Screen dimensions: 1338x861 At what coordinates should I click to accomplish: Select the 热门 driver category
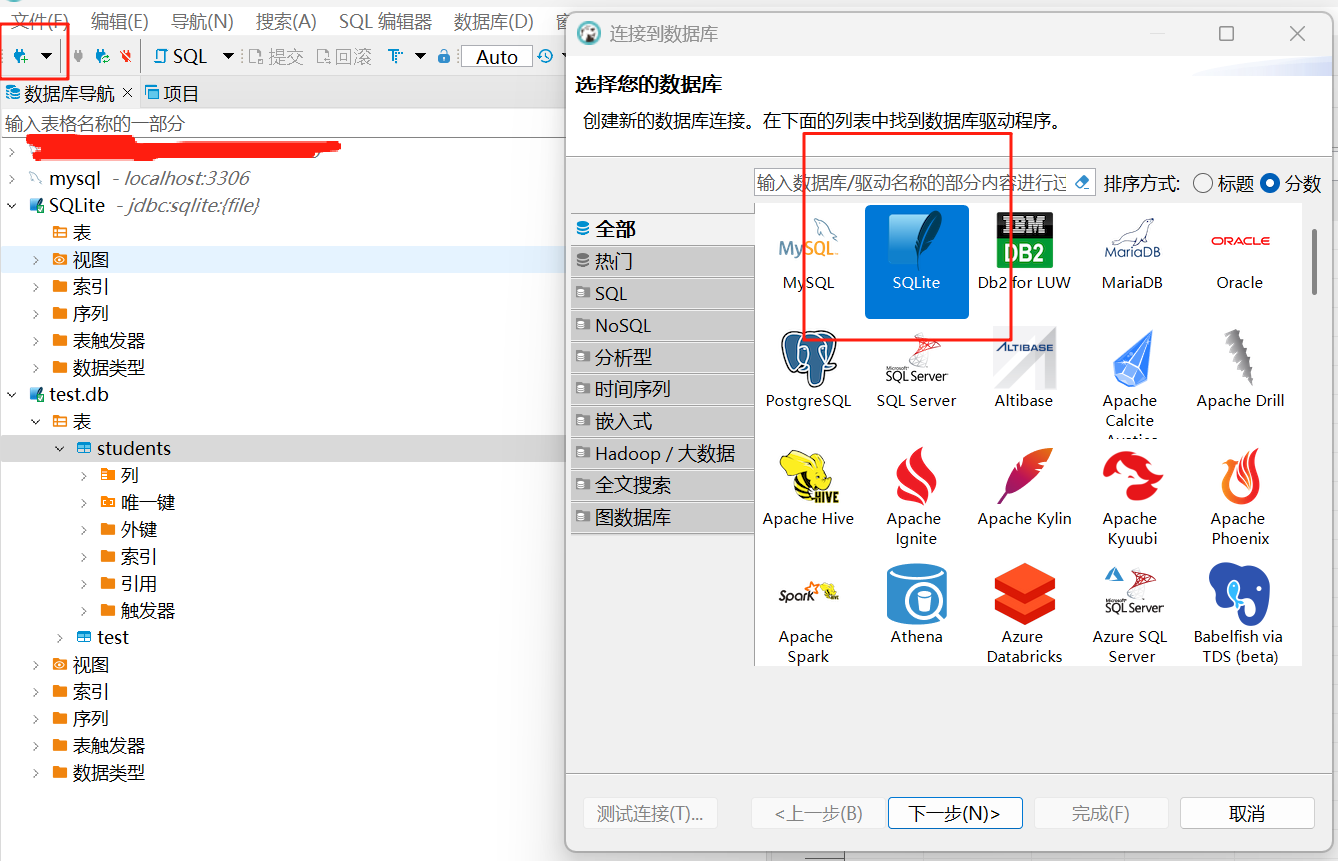[662, 261]
